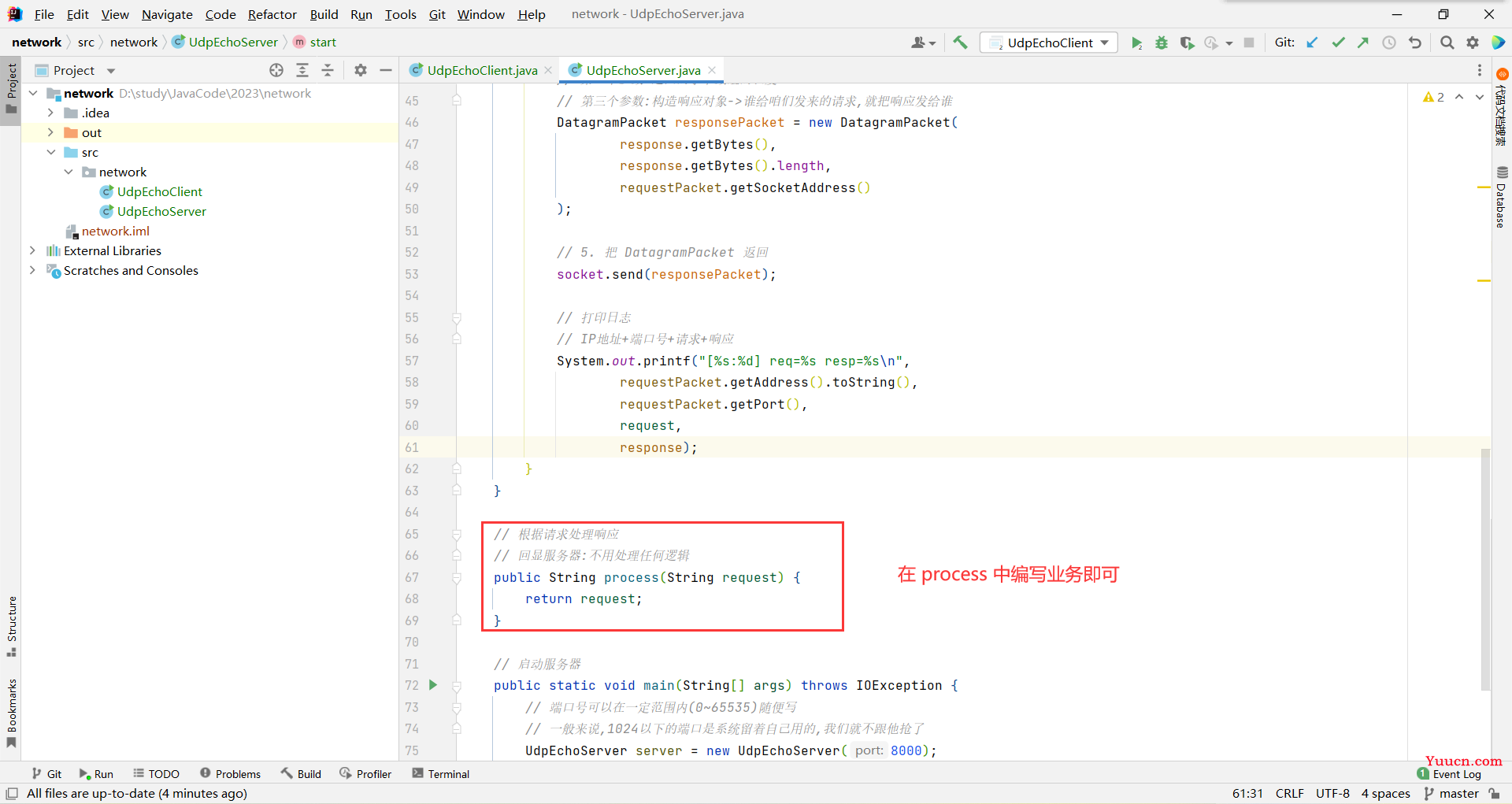
Task: Close the UdpEchoServer.java tab
Action: 712,70
